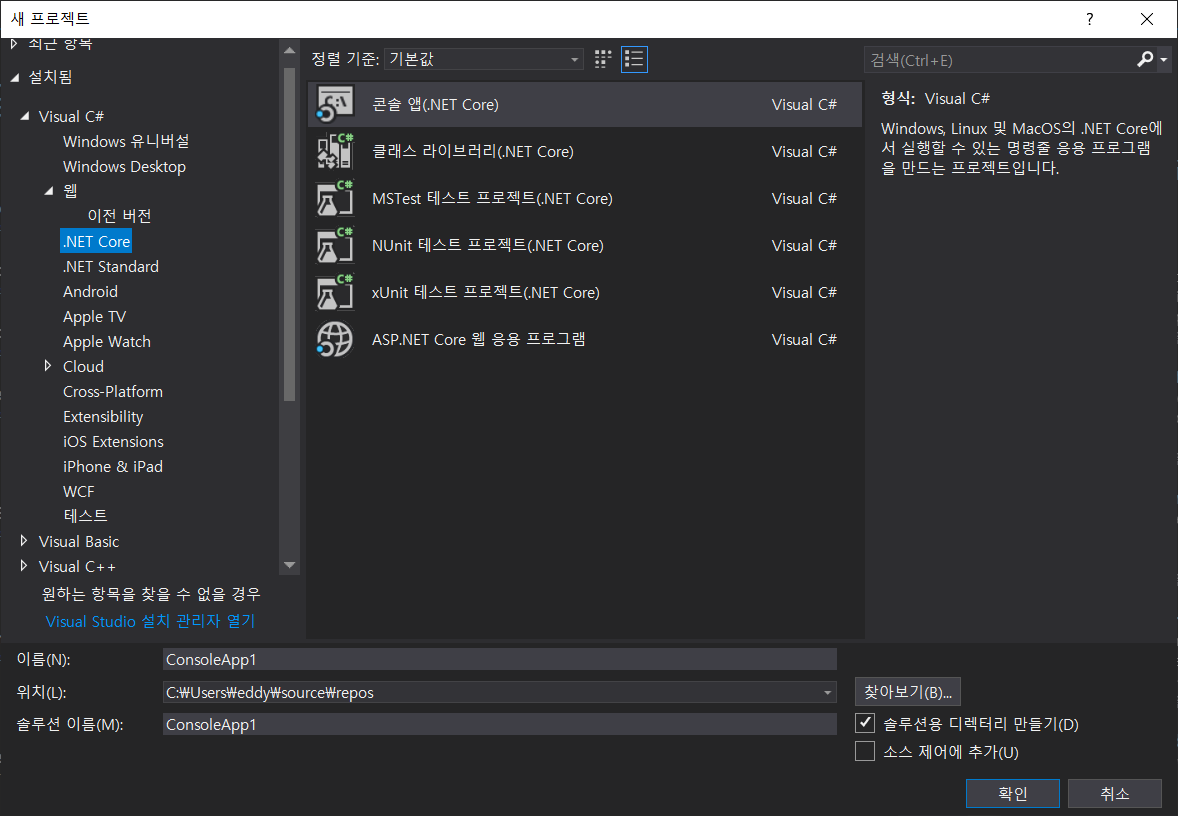Select the Extensibility category
Viewport: 1178px width, 816px height.
coord(103,416)
